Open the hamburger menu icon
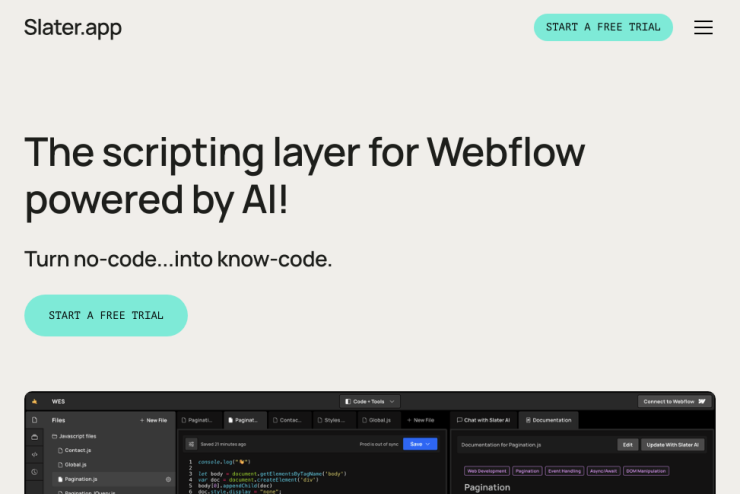Viewport: 740px width, 494px height. click(x=703, y=27)
